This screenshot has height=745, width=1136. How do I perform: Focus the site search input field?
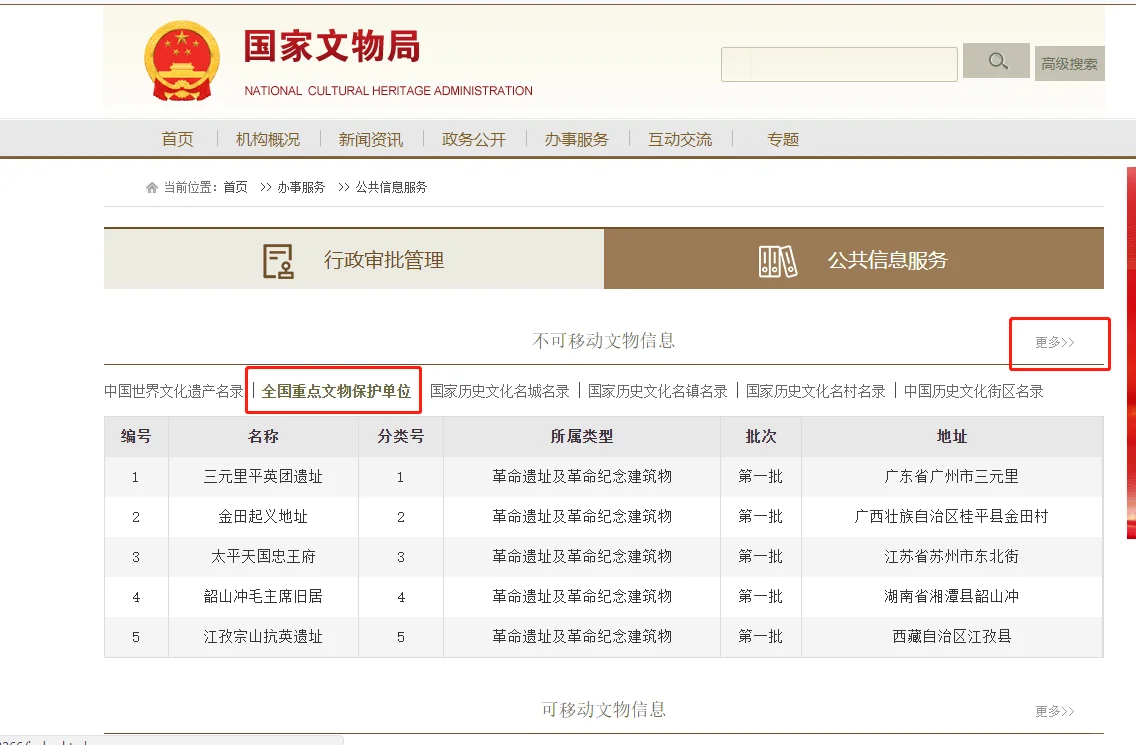pos(839,64)
